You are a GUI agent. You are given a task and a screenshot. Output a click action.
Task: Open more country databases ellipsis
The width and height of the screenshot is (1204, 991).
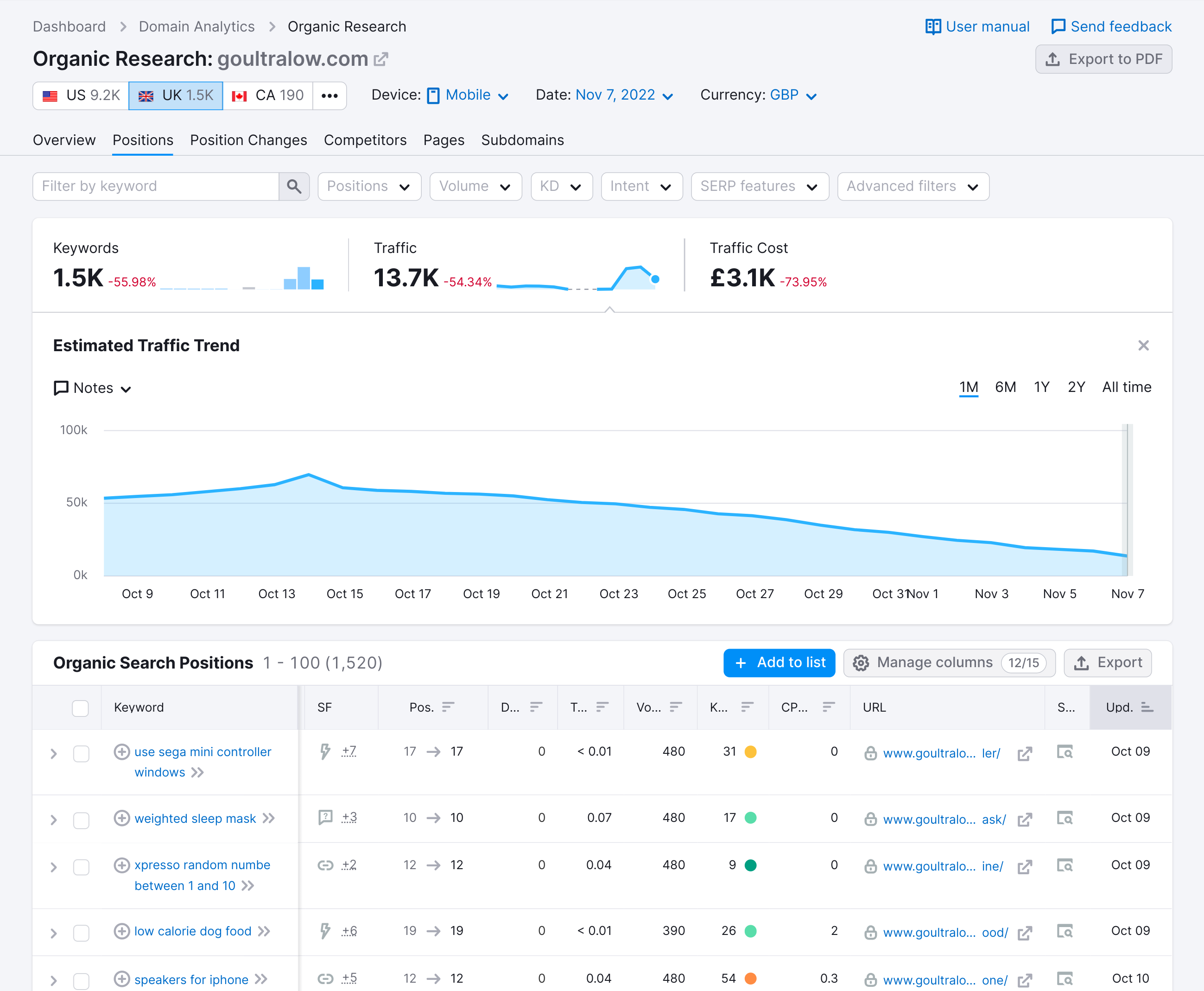pyautogui.click(x=330, y=95)
